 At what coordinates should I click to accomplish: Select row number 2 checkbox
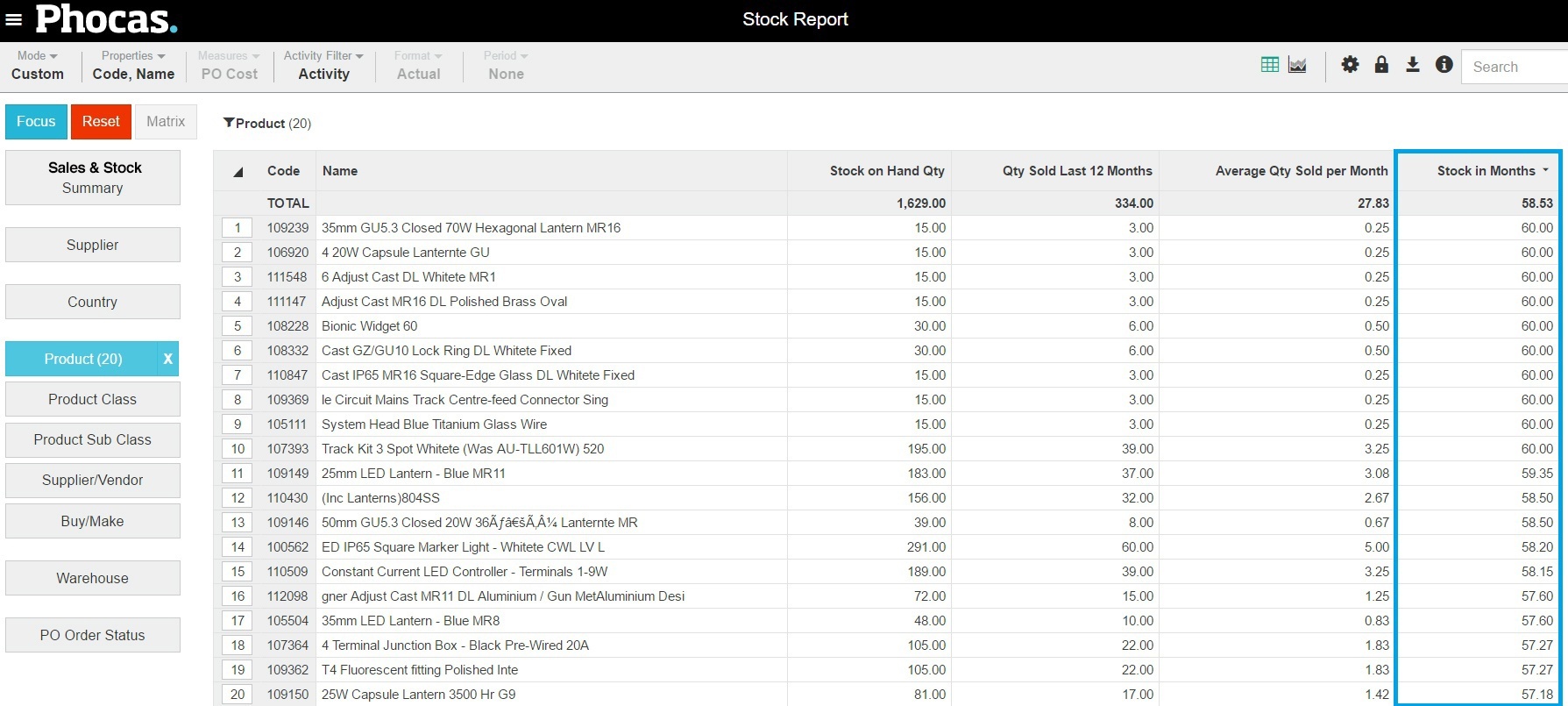(237, 253)
